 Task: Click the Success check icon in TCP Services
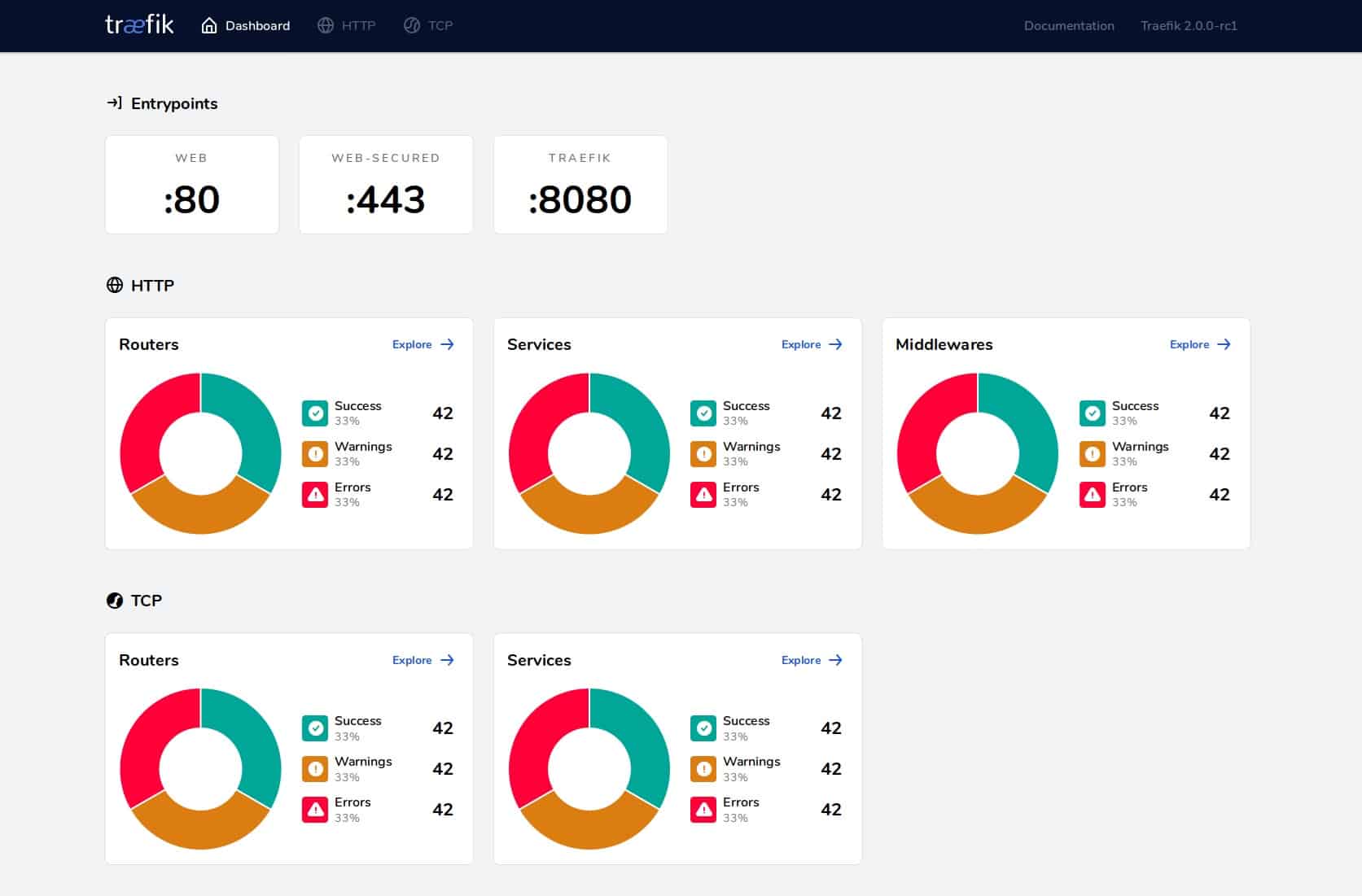click(x=703, y=728)
